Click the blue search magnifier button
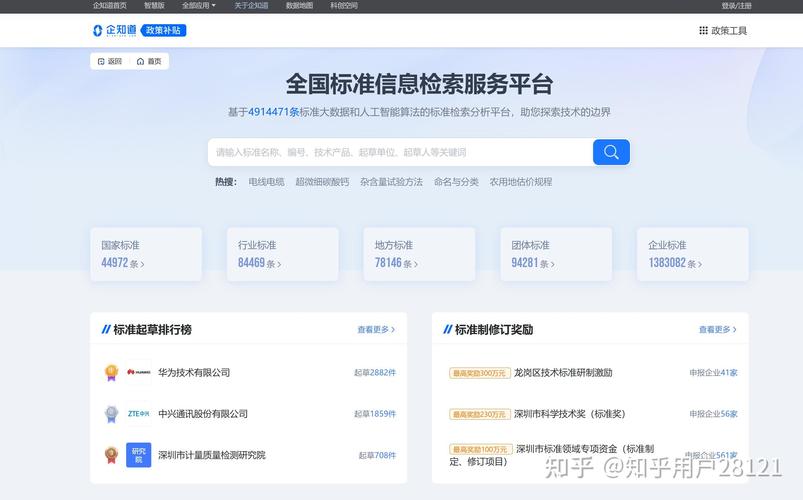This screenshot has width=803, height=500. pos(611,152)
